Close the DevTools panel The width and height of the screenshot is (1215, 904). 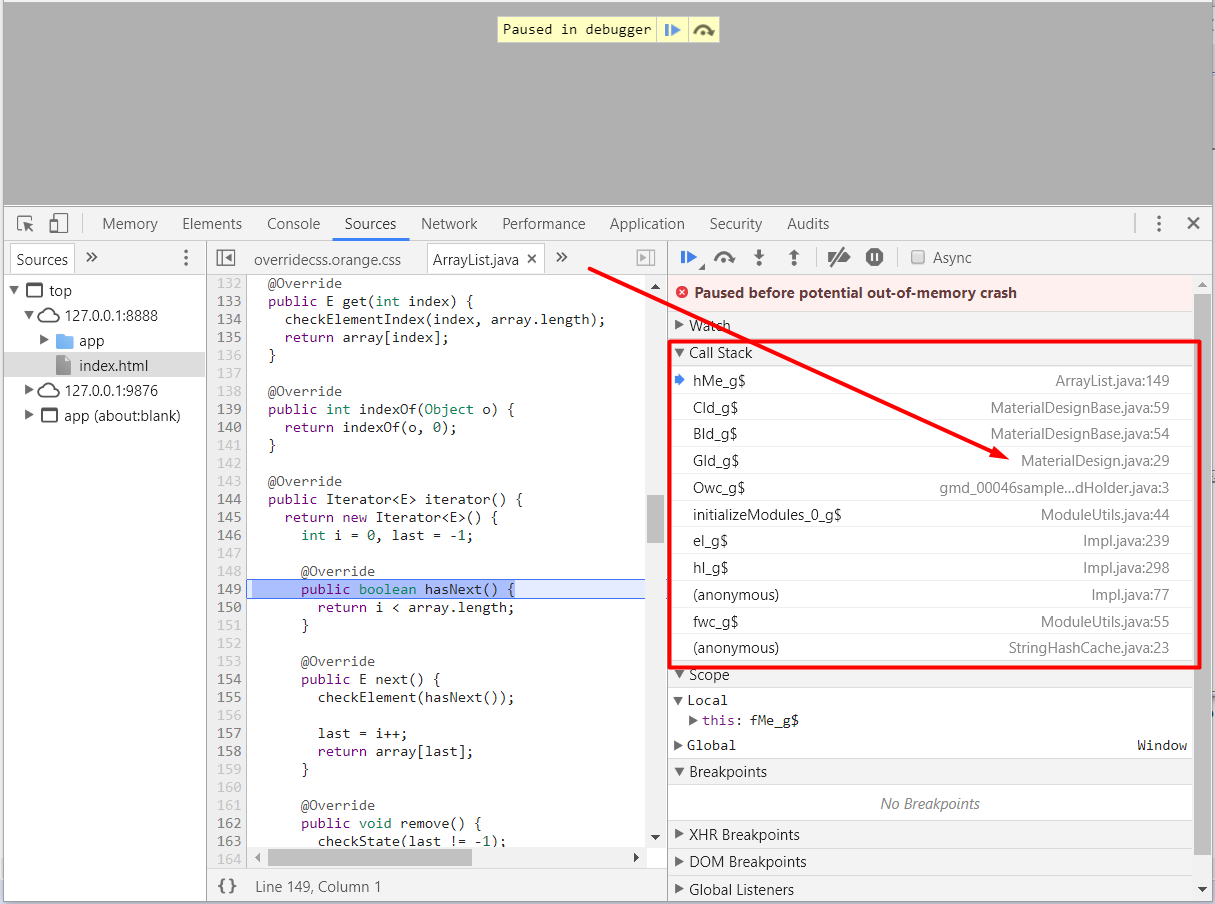point(1193,224)
